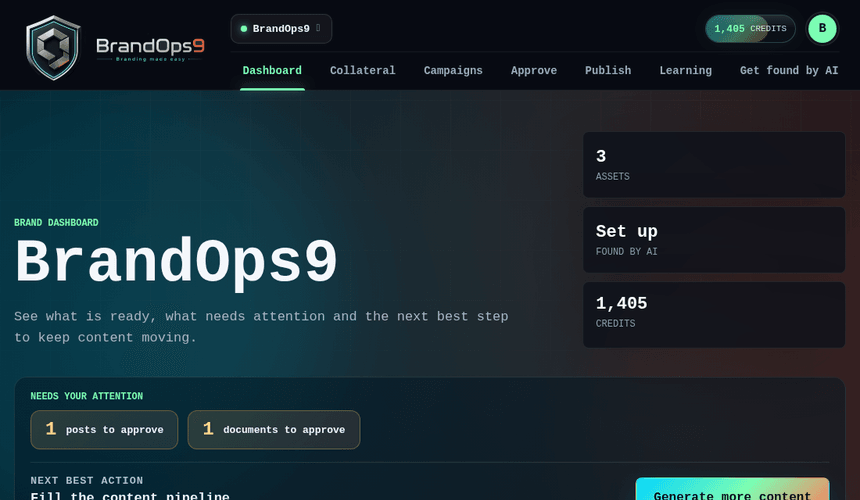The width and height of the screenshot is (860, 500).
Task: Open the Campaigns tab
Action: tap(453, 71)
